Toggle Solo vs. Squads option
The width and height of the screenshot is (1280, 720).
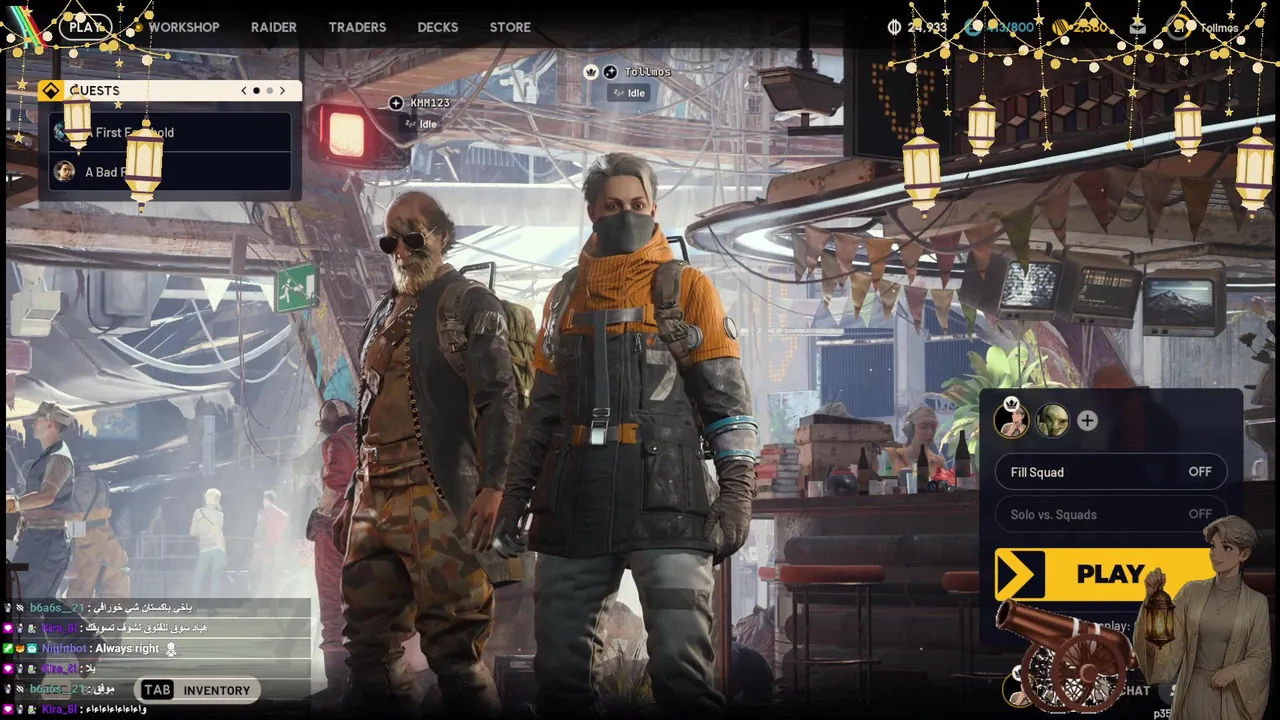[1111, 514]
